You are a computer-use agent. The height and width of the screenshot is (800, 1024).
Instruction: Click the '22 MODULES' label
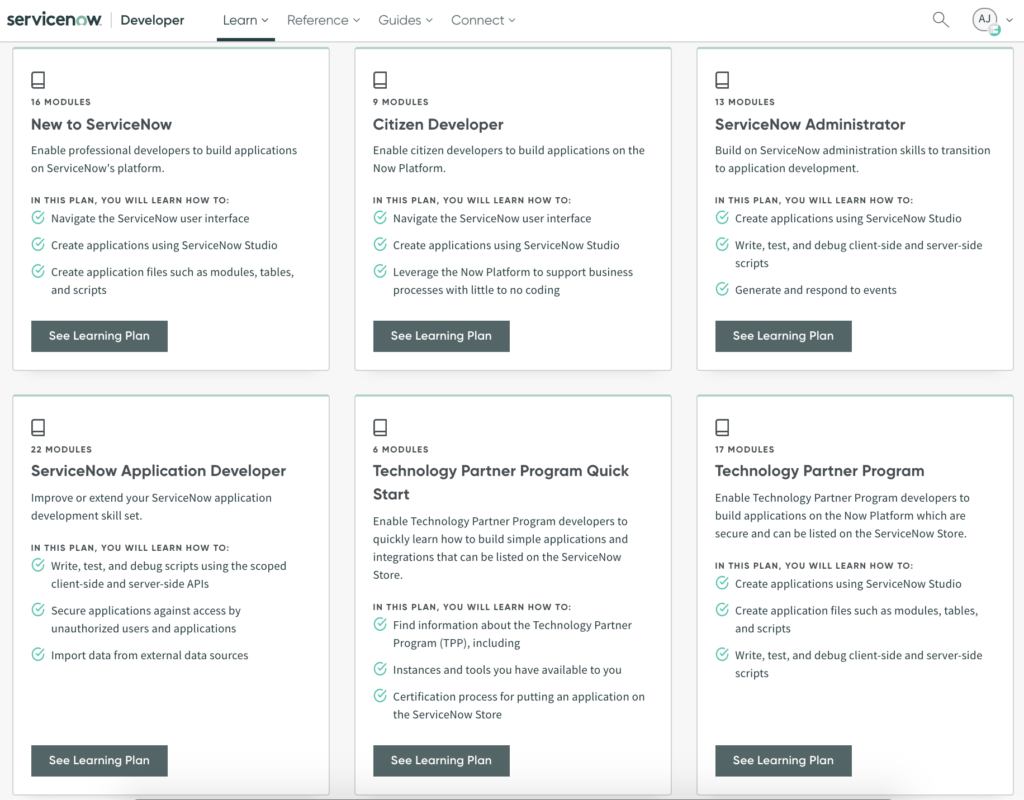pyautogui.click(x=61, y=449)
